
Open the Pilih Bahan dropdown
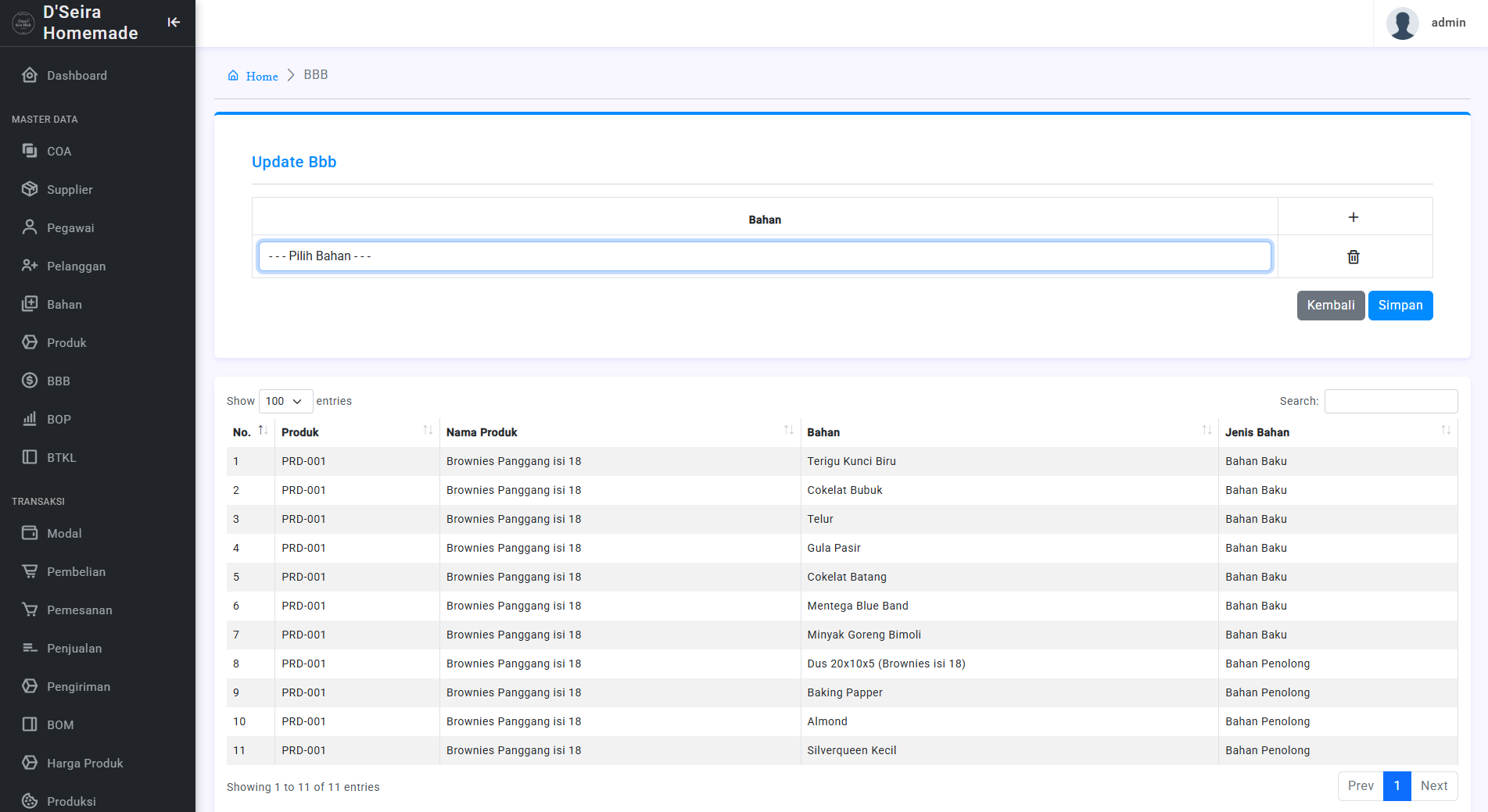pos(765,256)
